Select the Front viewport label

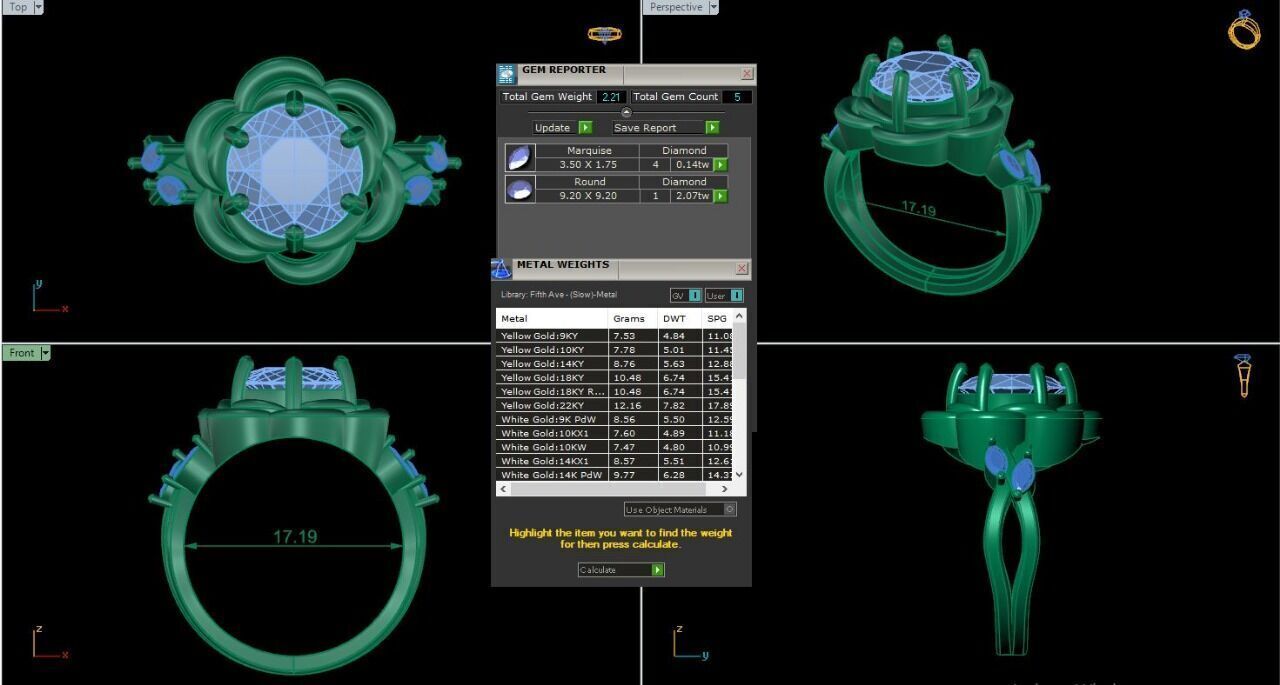21,353
